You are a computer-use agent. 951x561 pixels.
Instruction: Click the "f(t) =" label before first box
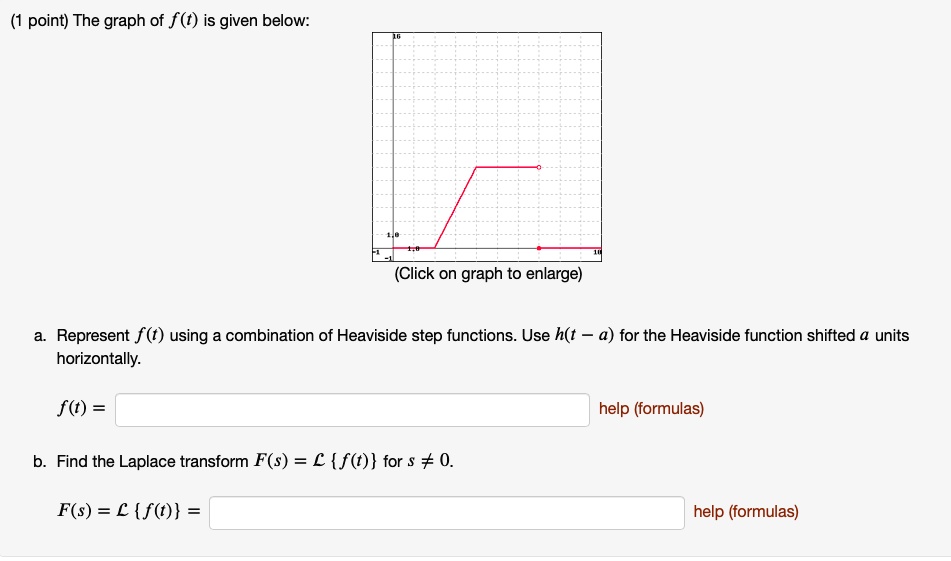[81, 408]
